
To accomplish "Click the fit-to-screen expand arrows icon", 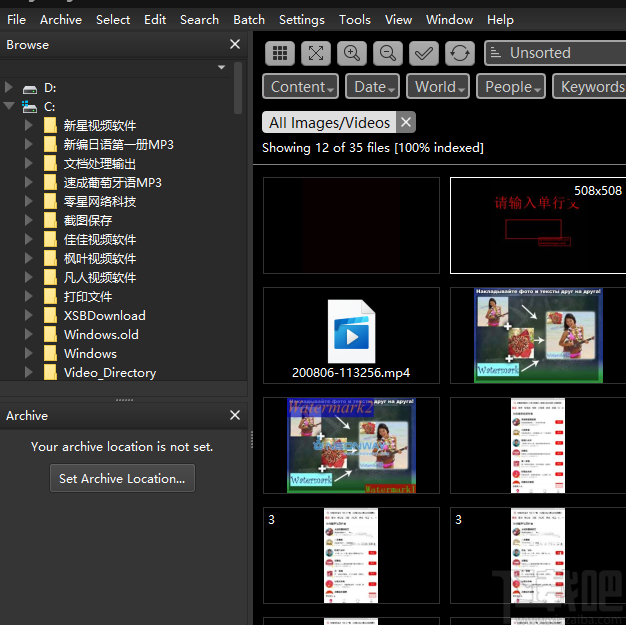I will click(x=316, y=53).
